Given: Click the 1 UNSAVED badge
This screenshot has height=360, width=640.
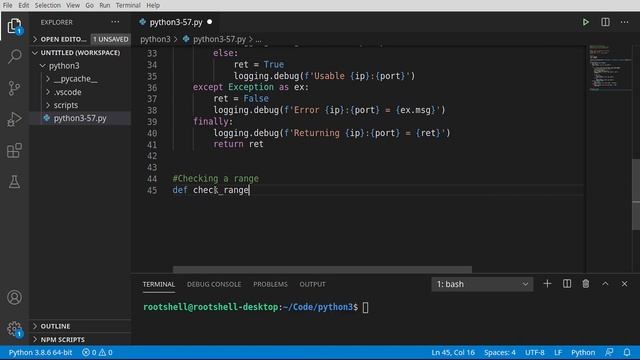Looking at the screenshot, I should pos(110,39).
